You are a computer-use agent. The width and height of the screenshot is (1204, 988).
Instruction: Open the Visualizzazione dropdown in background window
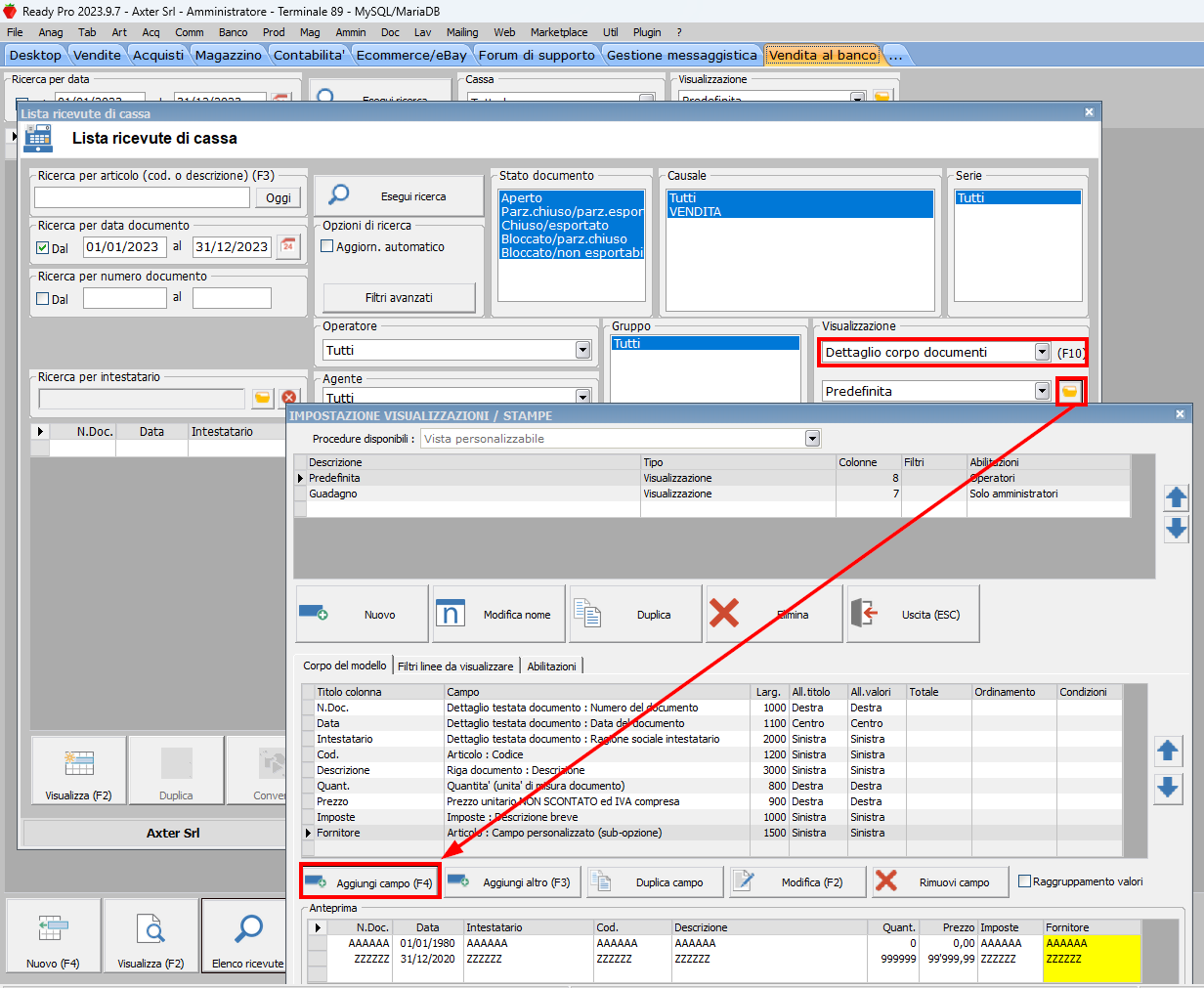click(x=857, y=99)
